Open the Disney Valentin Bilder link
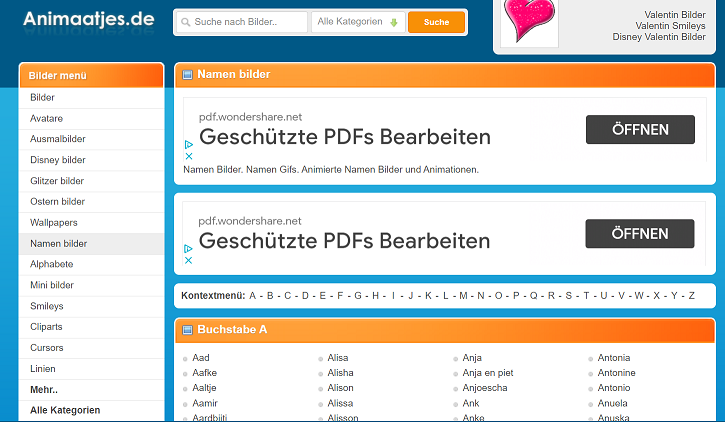725x422 pixels. click(x=659, y=37)
